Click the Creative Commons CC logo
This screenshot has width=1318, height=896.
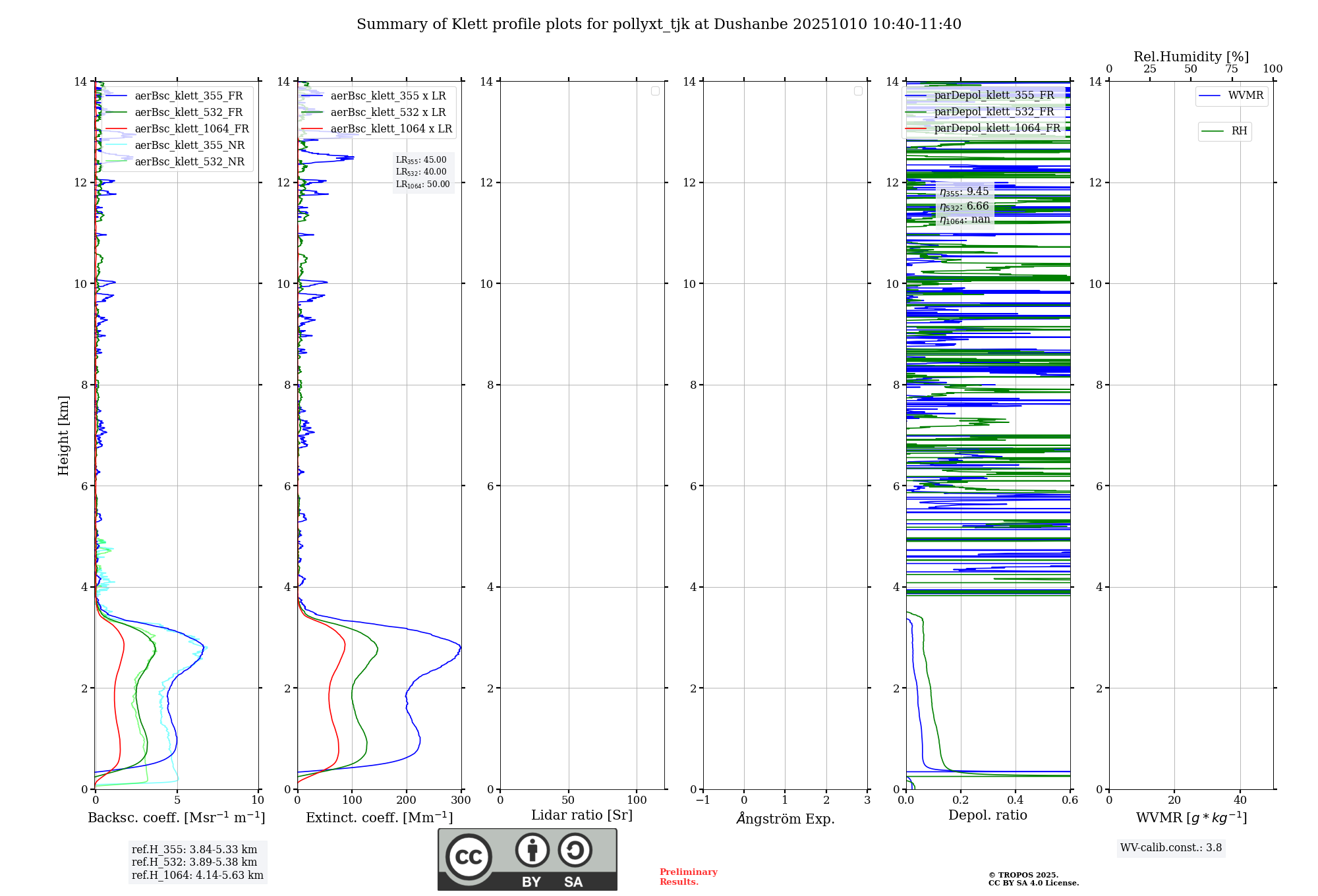469,856
